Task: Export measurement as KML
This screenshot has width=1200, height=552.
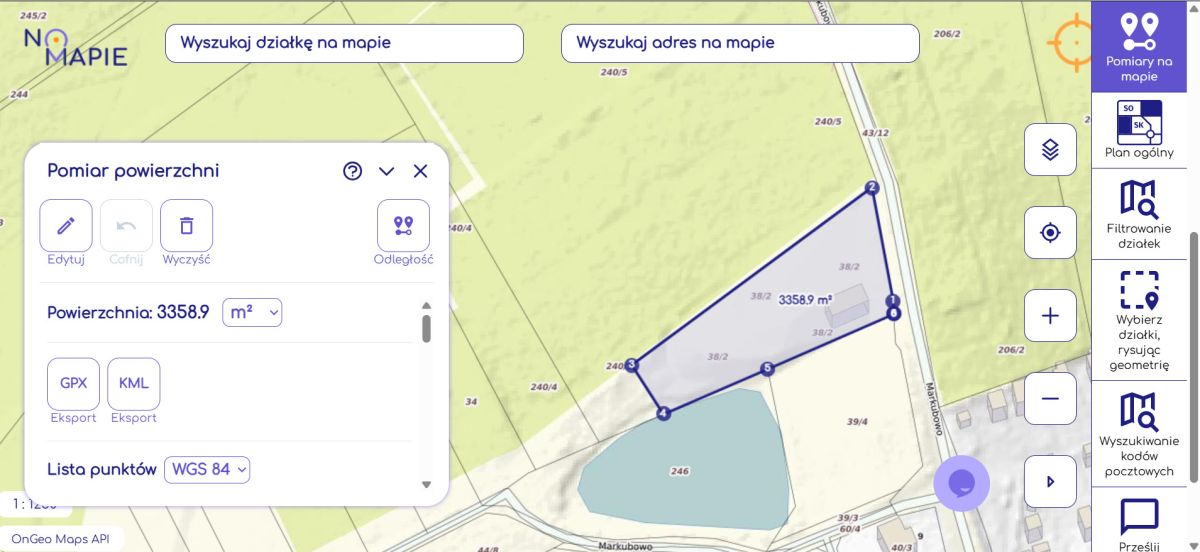Action: tap(134, 383)
